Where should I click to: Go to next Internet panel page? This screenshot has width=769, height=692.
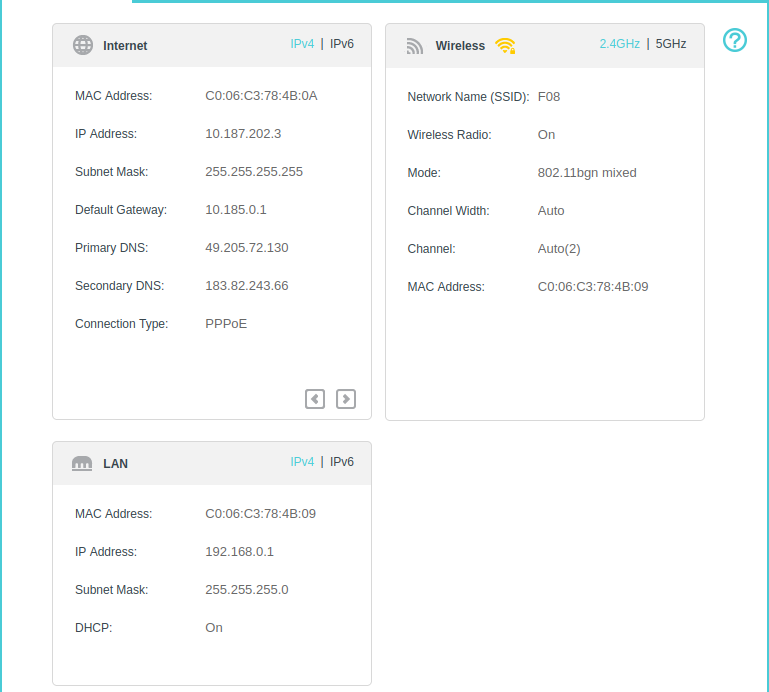(x=346, y=399)
